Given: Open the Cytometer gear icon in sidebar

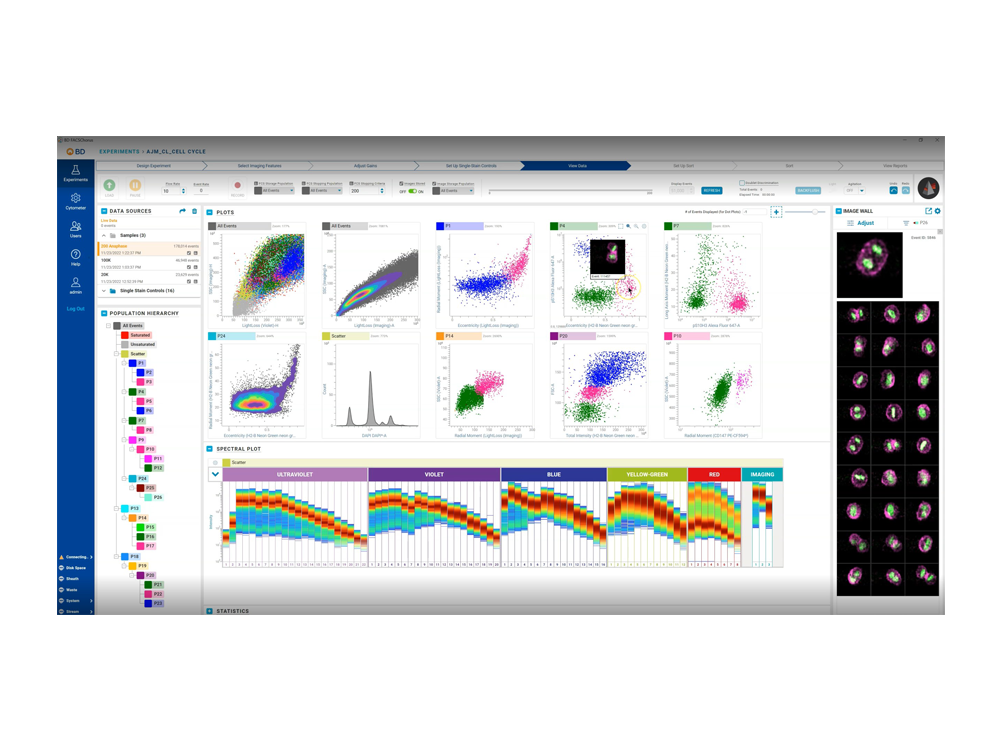Looking at the screenshot, I should click(x=75, y=198).
